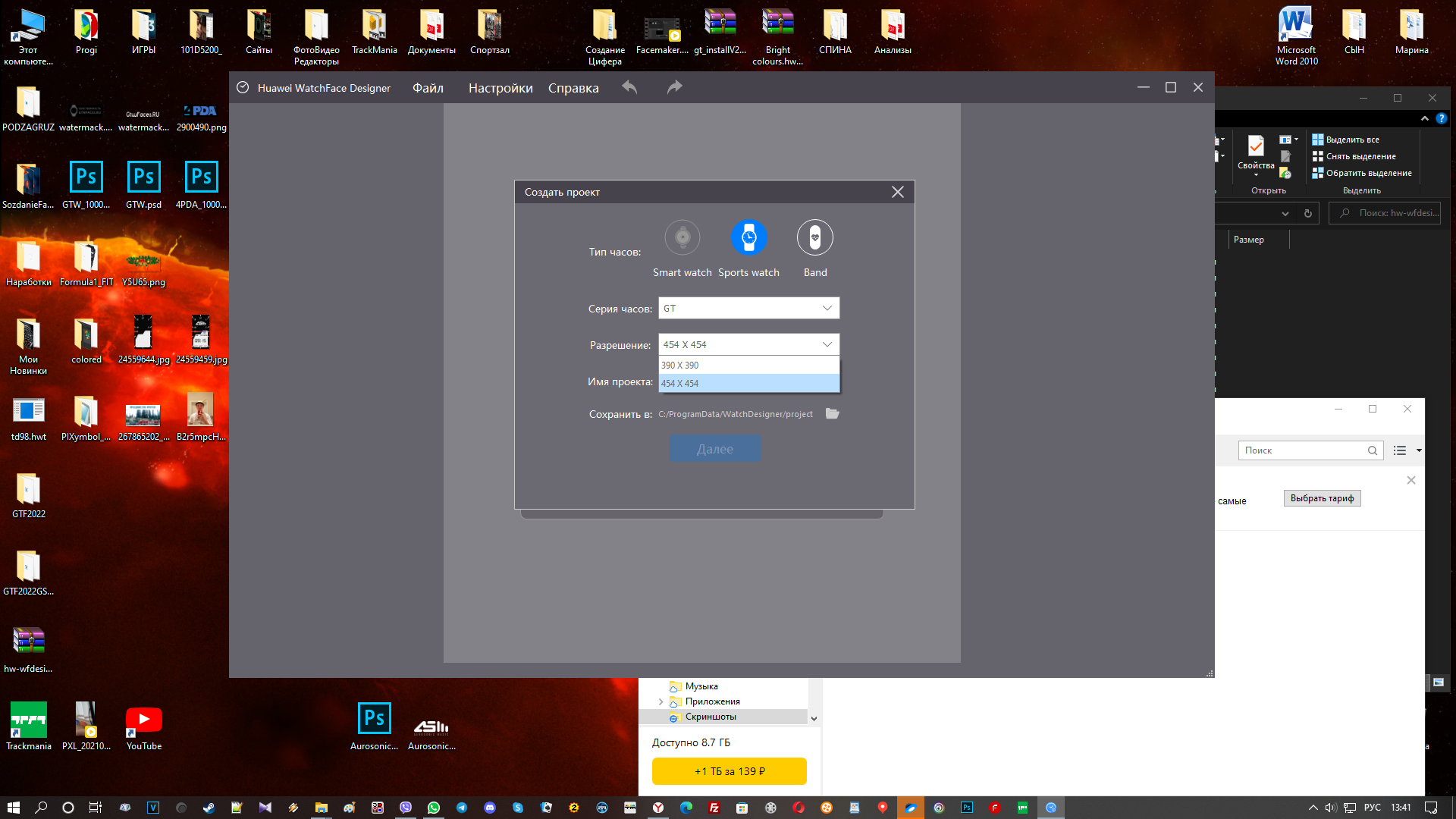
Task: Open the Справка menu
Action: click(573, 88)
